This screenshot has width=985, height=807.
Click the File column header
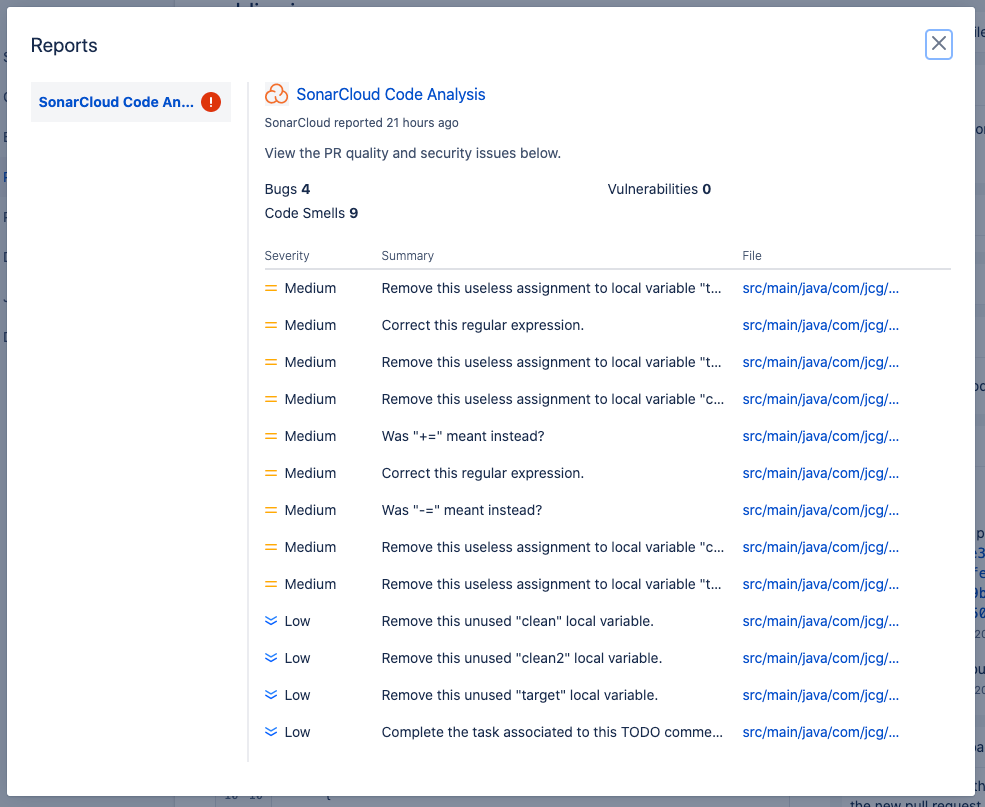752,256
